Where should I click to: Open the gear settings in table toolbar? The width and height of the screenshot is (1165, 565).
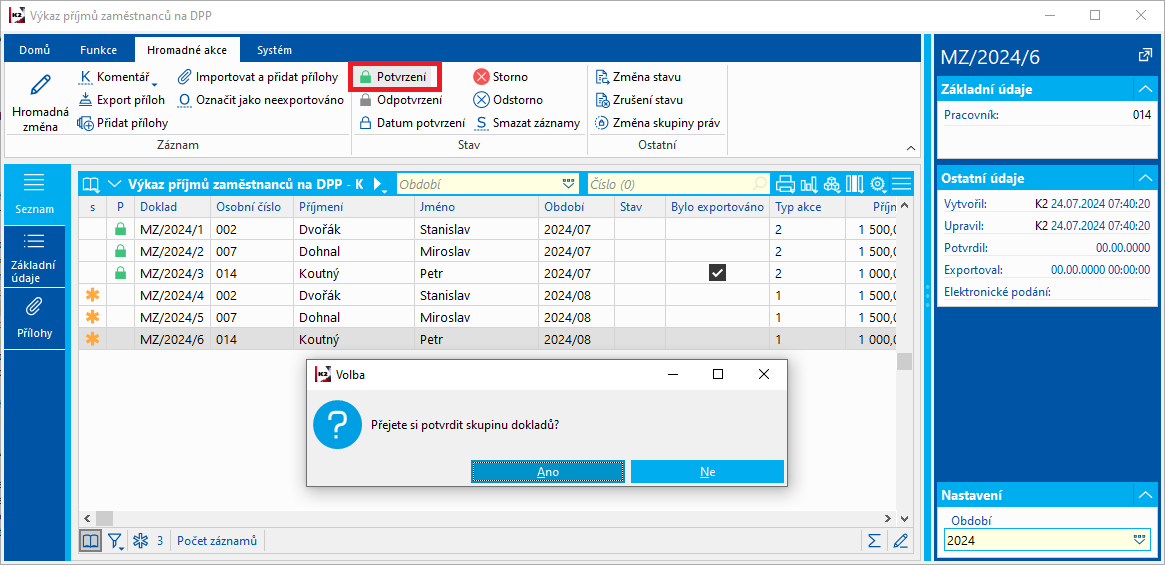(x=879, y=184)
